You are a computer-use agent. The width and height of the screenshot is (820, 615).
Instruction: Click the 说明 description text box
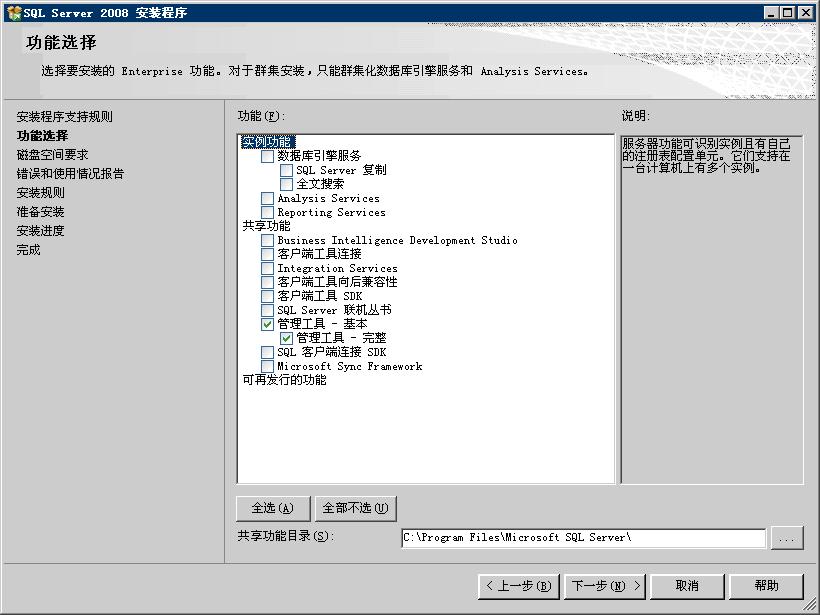tap(712, 310)
